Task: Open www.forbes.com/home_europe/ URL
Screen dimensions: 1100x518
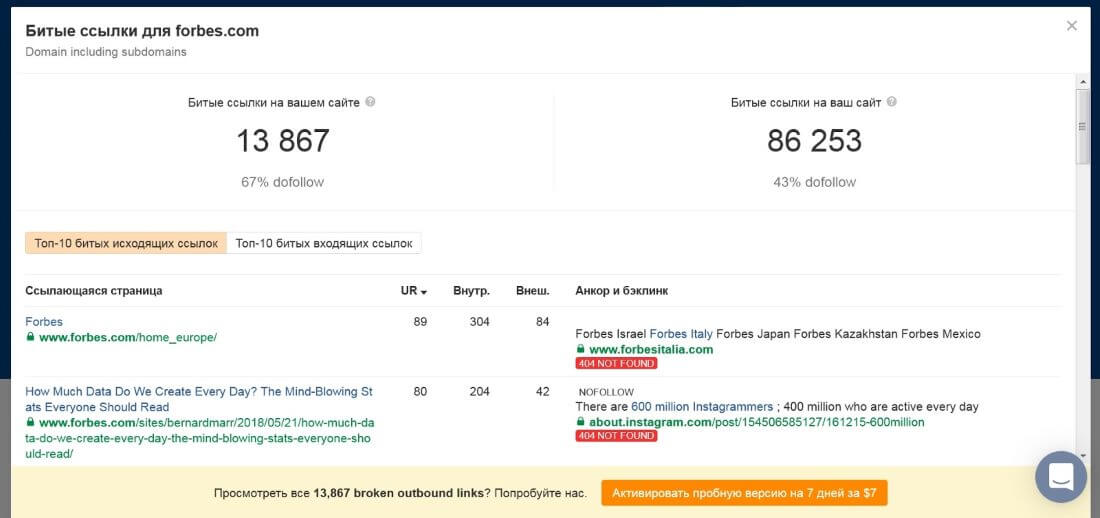Action: click(128, 337)
